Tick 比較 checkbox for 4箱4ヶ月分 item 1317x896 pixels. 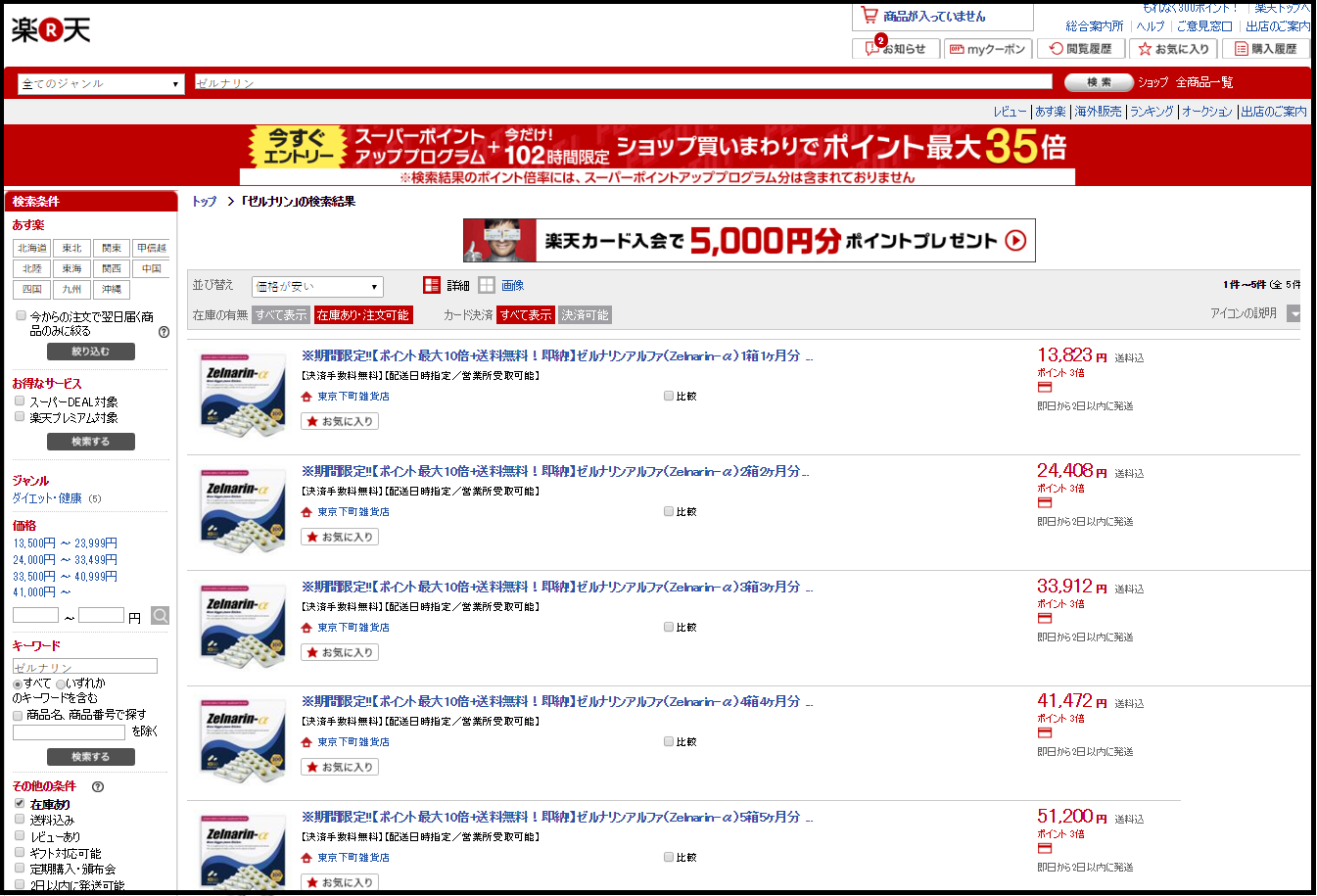click(669, 741)
